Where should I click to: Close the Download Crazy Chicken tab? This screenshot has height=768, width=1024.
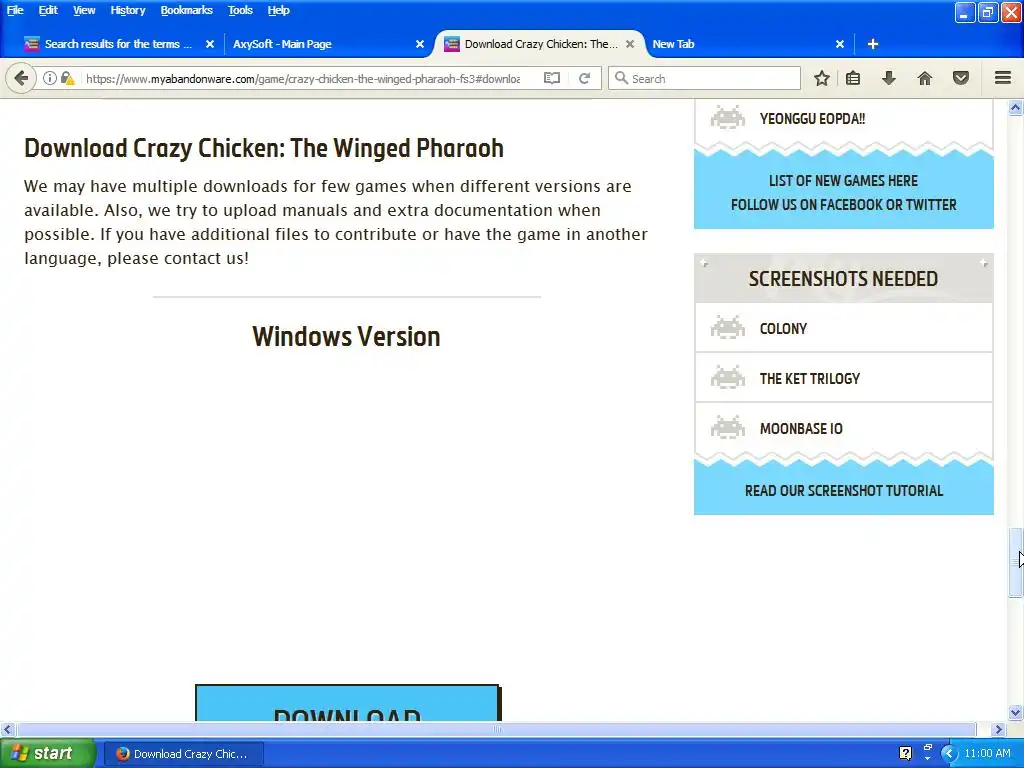coord(630,44)
